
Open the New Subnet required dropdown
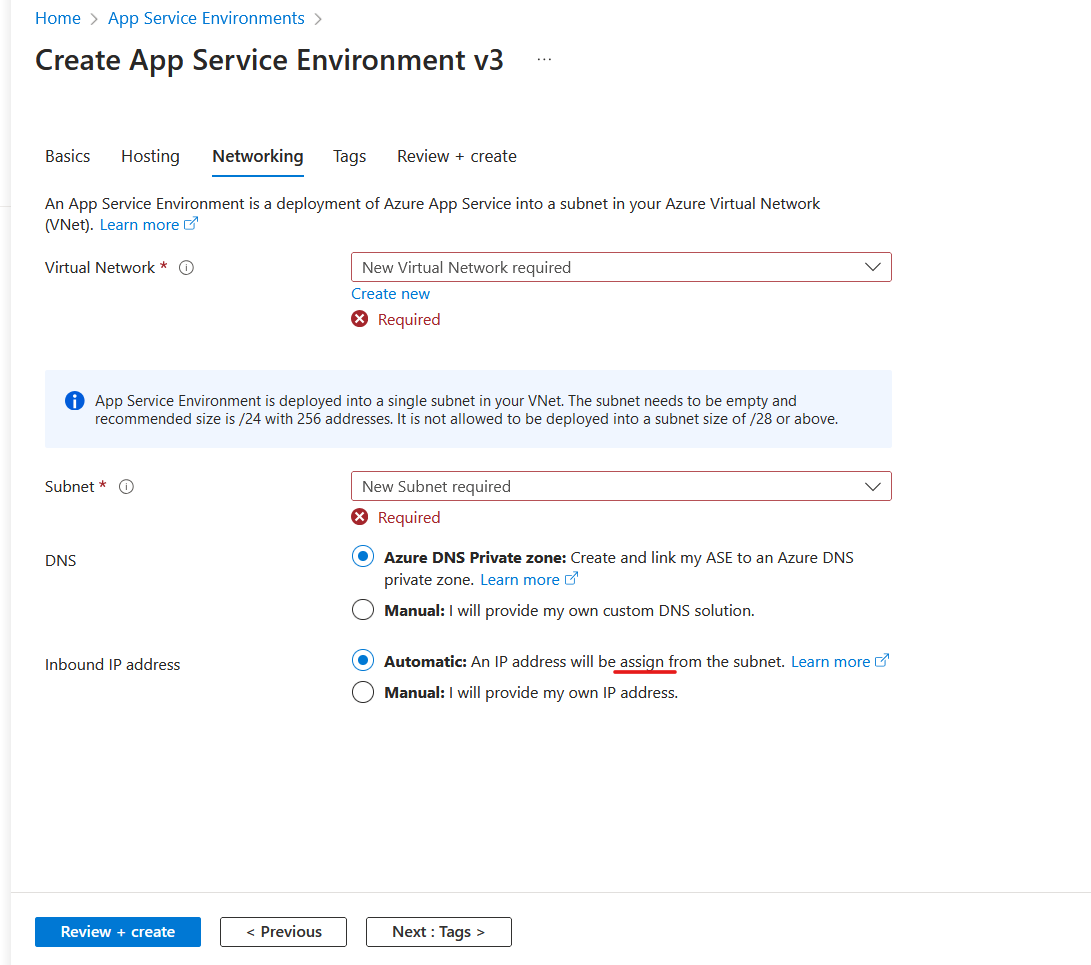[x=620, y=486]
